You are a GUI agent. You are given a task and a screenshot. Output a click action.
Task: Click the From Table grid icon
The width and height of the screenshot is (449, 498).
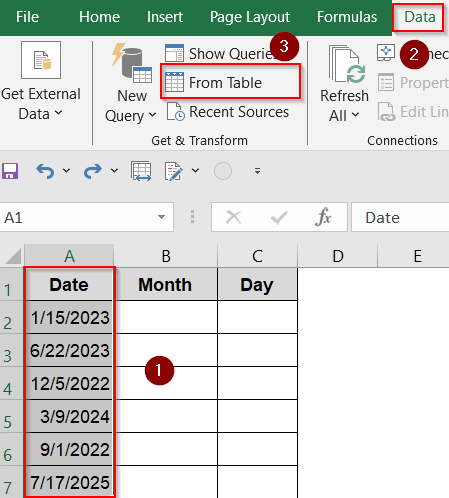(174, 82)
